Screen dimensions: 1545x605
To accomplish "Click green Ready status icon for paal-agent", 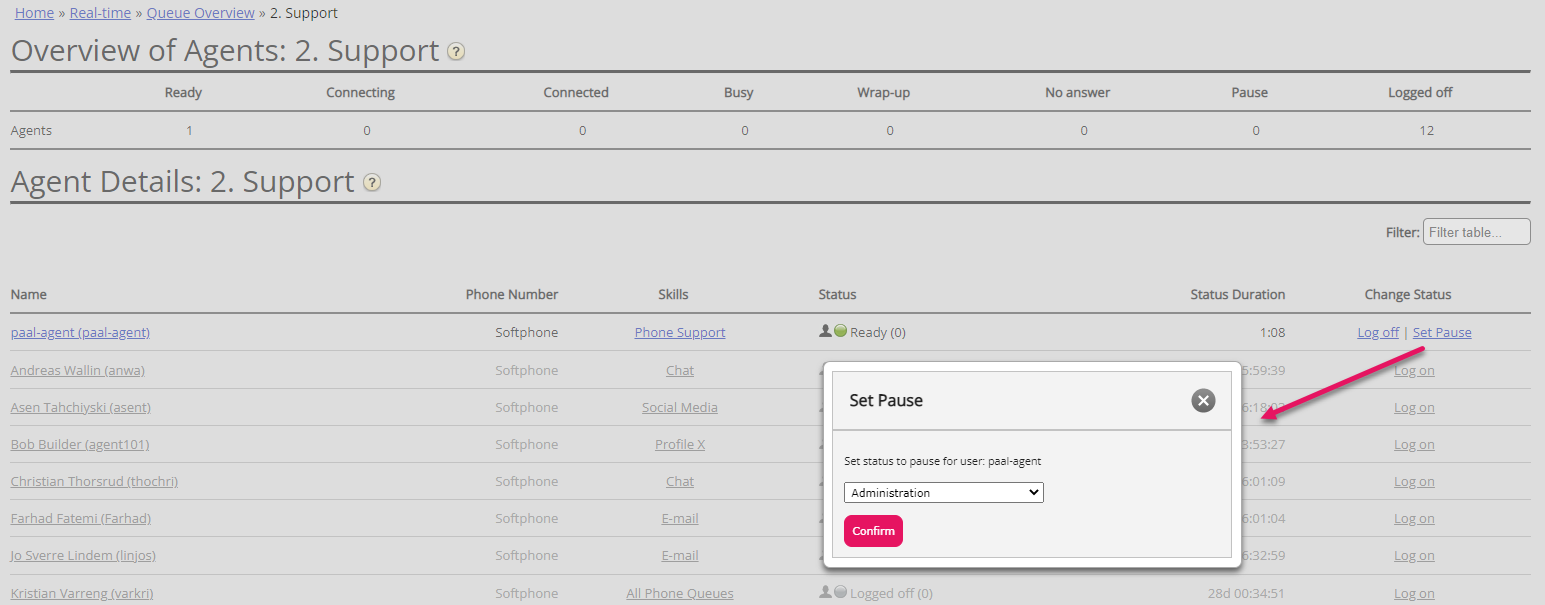I will [x=840, y=332].
